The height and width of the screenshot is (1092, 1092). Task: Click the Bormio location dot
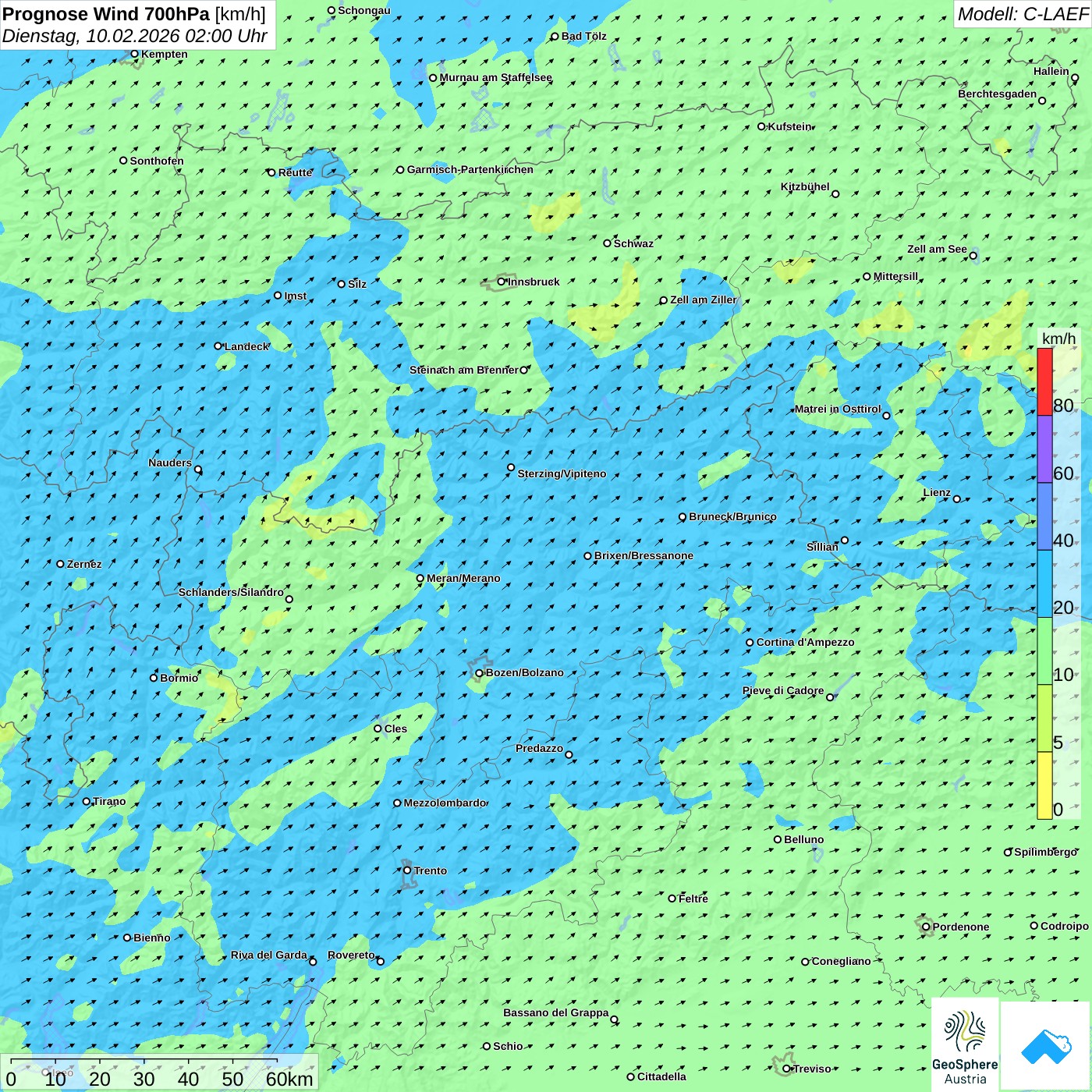154,678
